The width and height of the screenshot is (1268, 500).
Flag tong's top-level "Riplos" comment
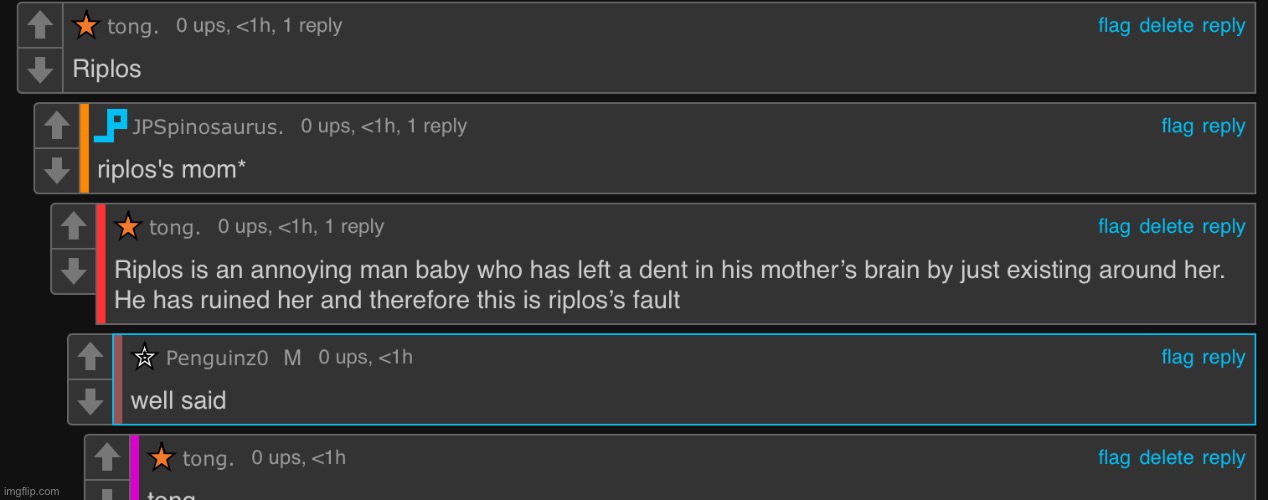(x=1114, y=26)
